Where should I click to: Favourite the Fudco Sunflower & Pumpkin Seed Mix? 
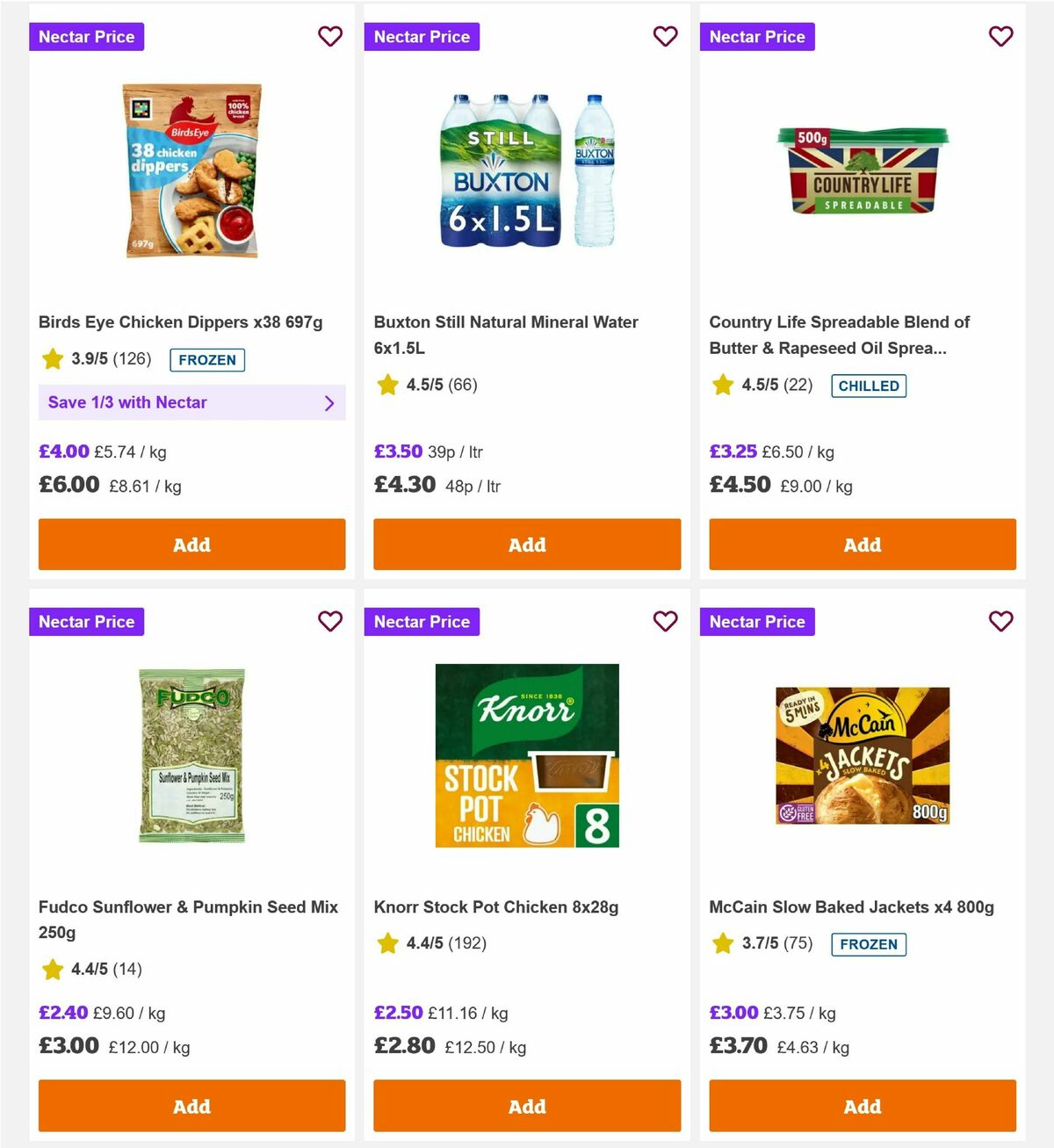coord(330,621)
